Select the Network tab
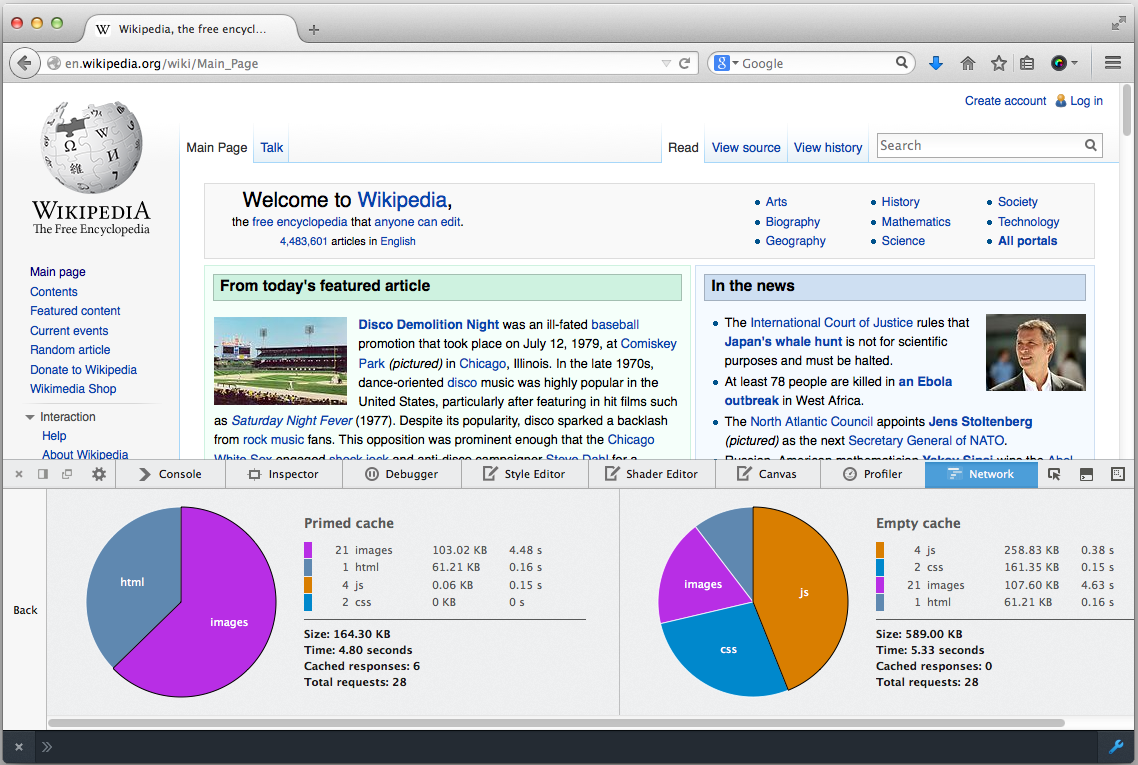This screenshot has height=765, width=1138. (981, 474)
